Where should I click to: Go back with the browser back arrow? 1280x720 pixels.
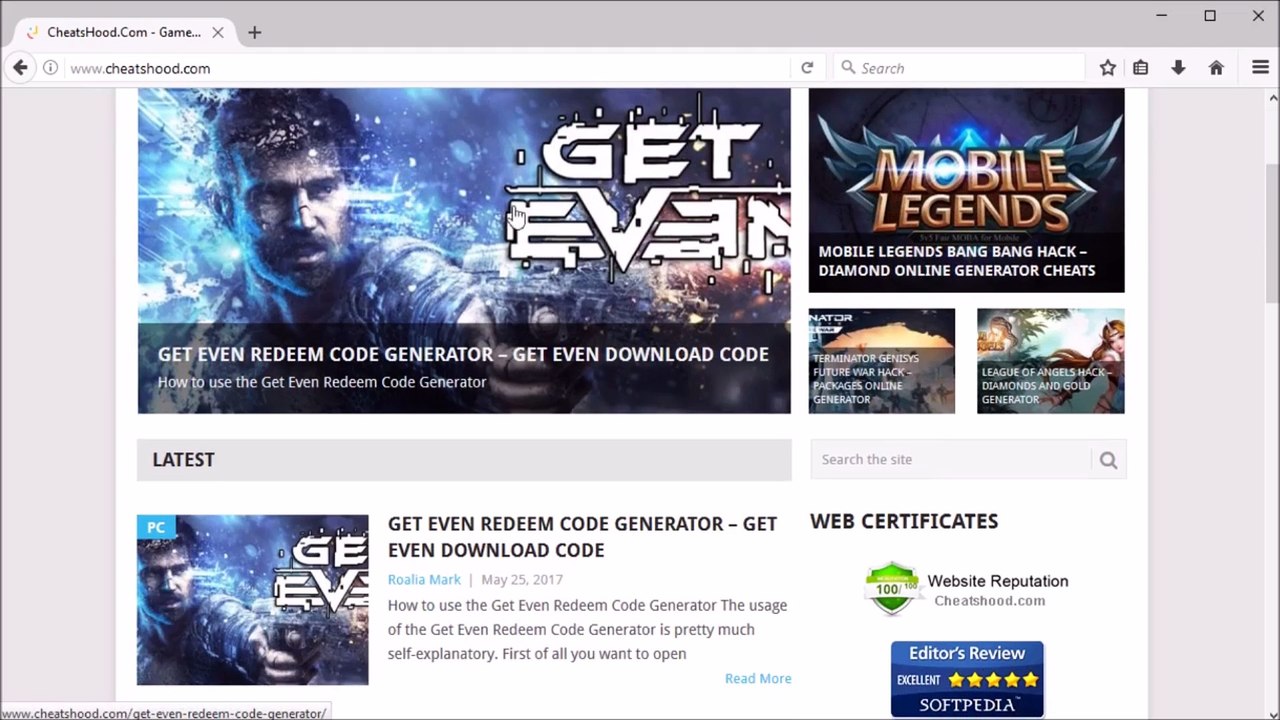click(20, 68)
